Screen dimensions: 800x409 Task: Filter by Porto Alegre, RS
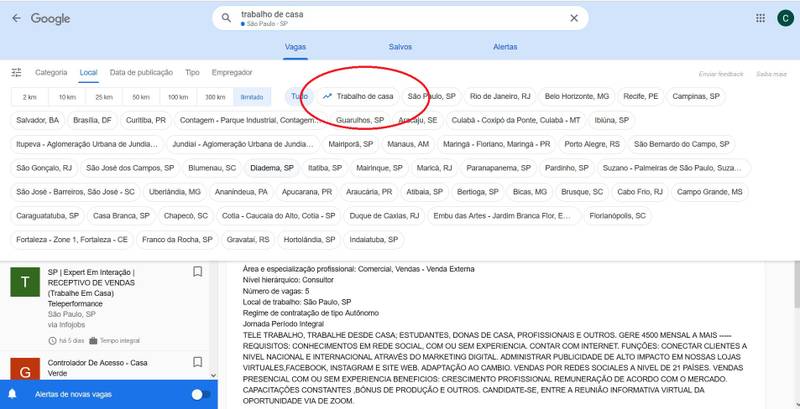click(x=592, y=144)
